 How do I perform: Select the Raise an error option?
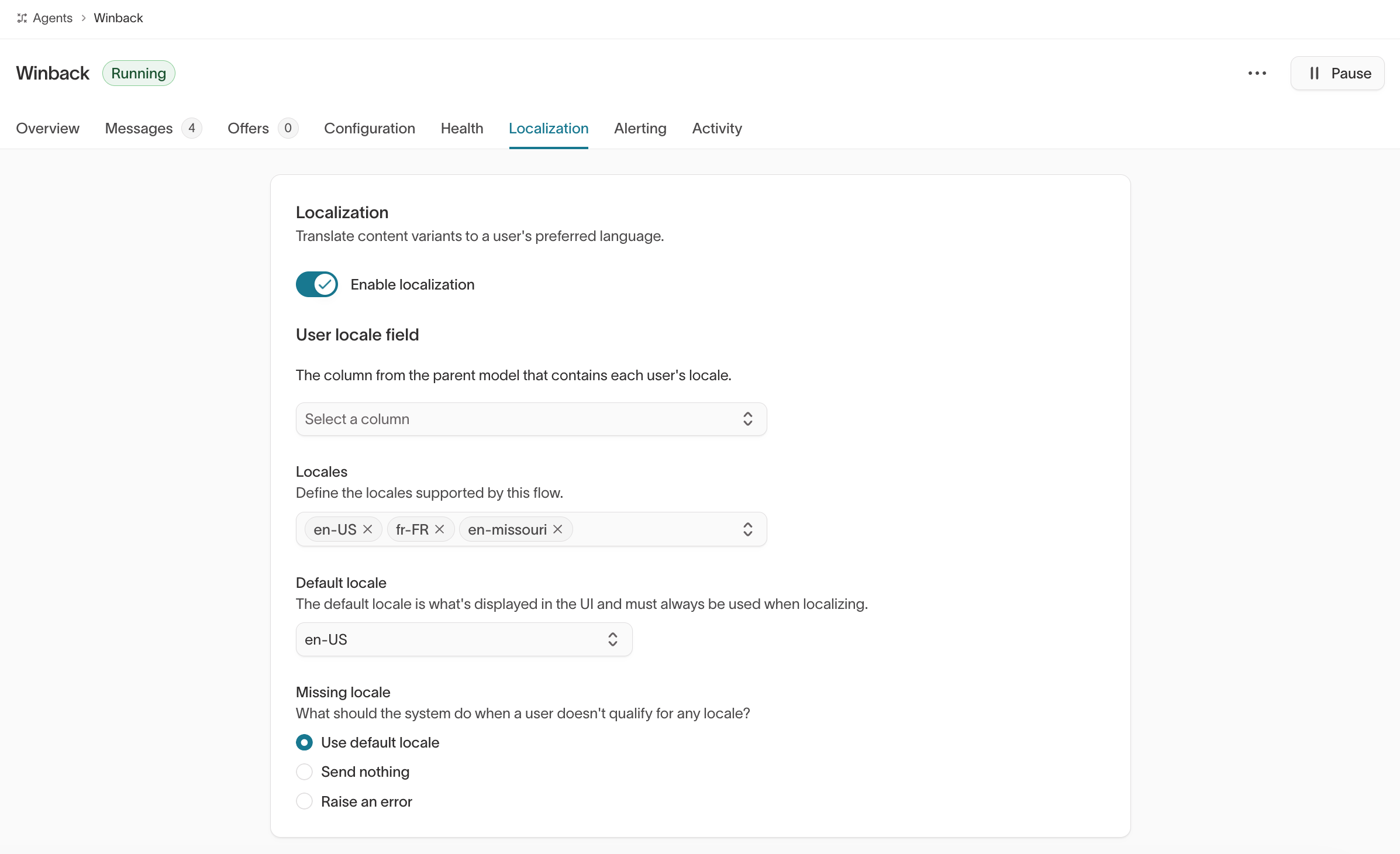pos(304,801)
